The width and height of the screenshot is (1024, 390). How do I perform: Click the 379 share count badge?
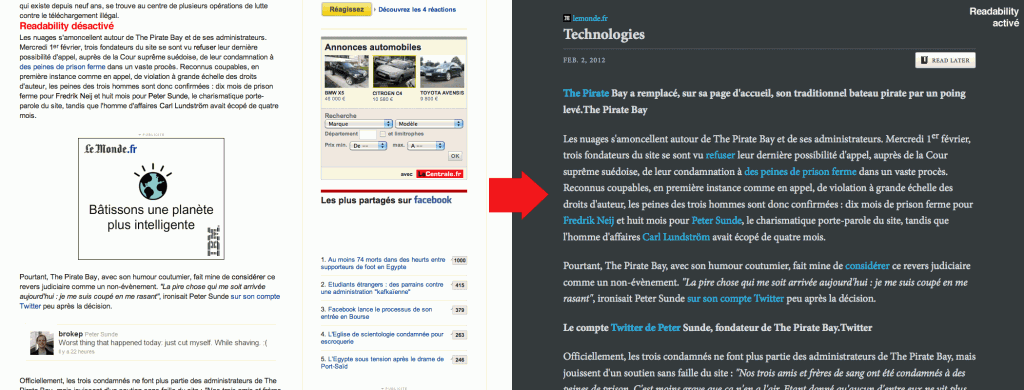coord(460,310)
